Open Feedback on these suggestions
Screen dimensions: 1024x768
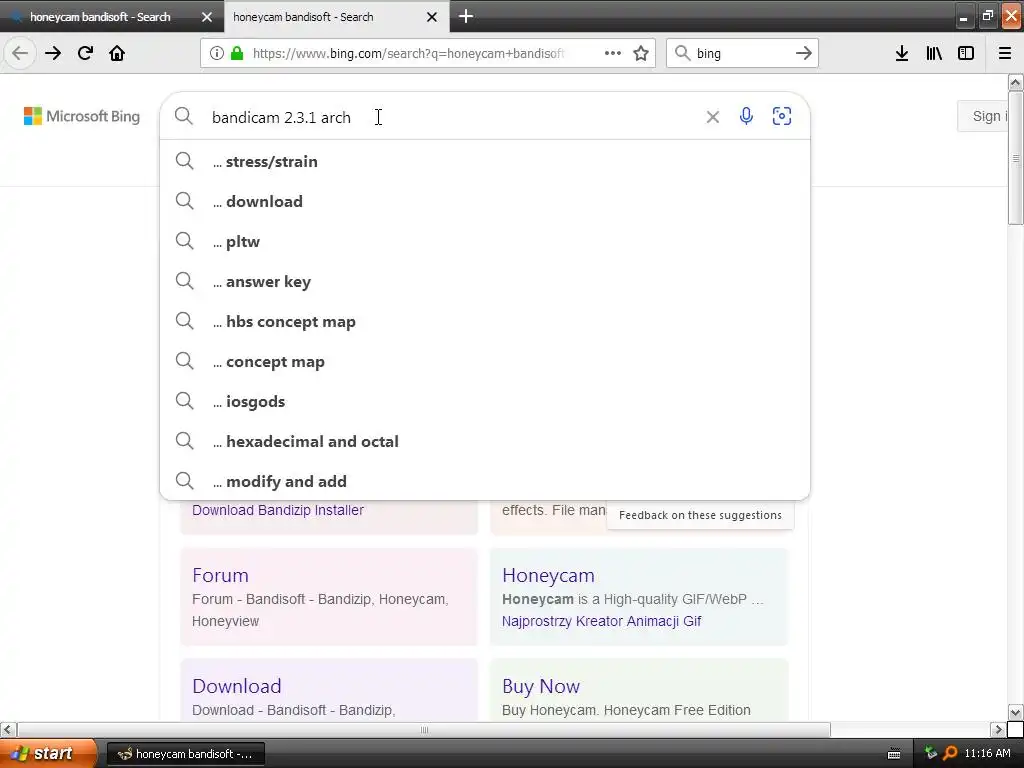pos(700,515)
